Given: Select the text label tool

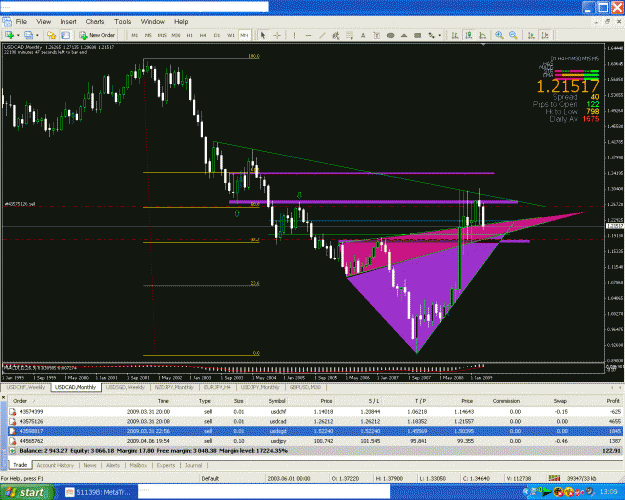Looking at the screenshot, I should [x=377, y=35].
